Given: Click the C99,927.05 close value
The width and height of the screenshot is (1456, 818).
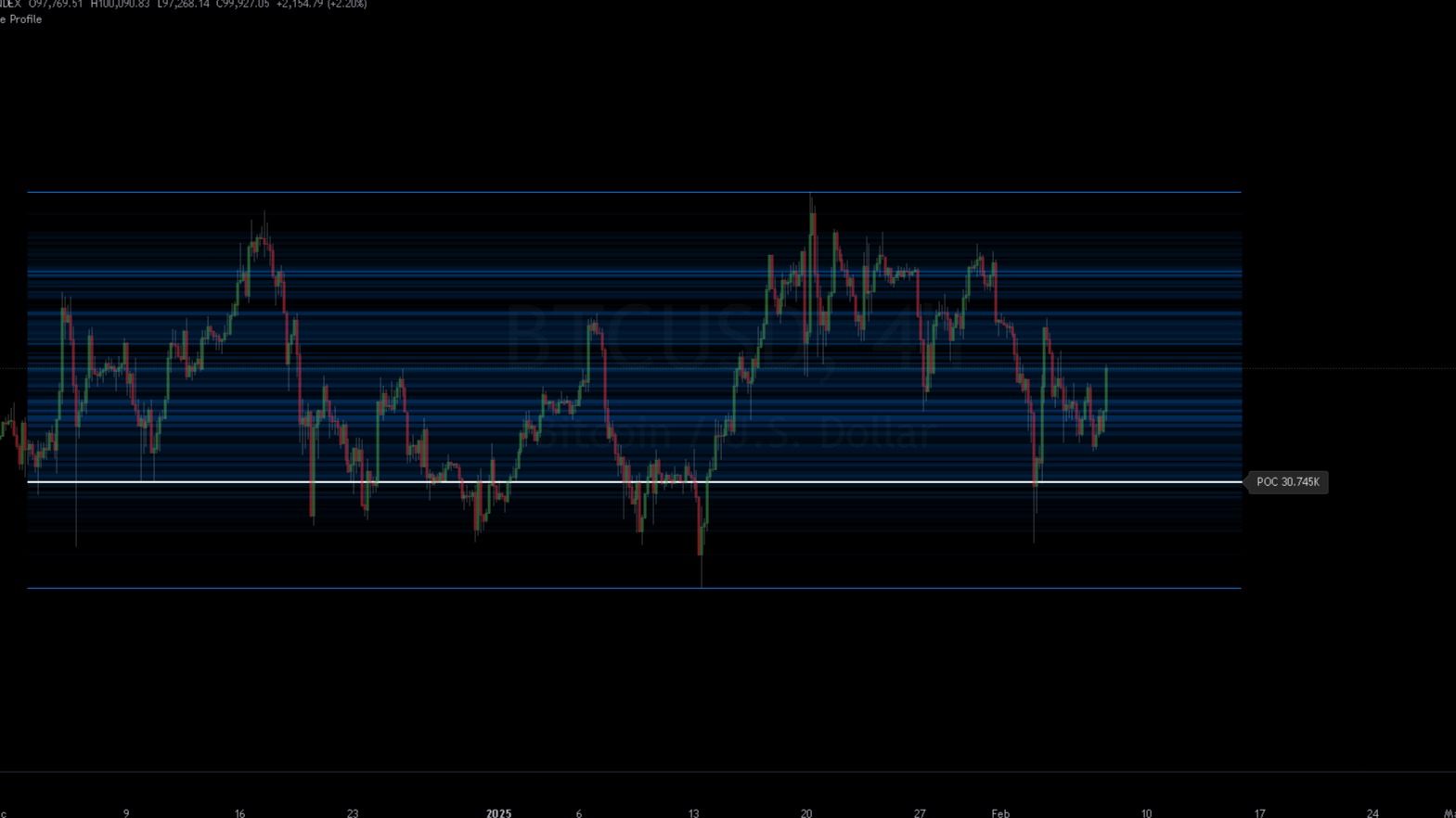Looking at the screenshot, I should 242,5.
